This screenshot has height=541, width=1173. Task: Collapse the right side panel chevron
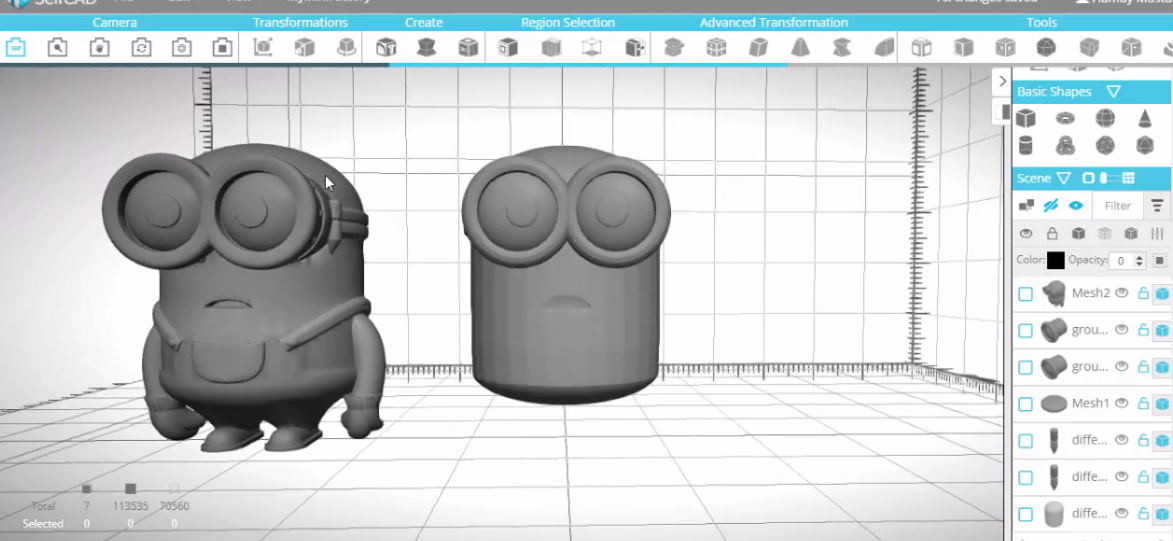tap(1003, 81)
